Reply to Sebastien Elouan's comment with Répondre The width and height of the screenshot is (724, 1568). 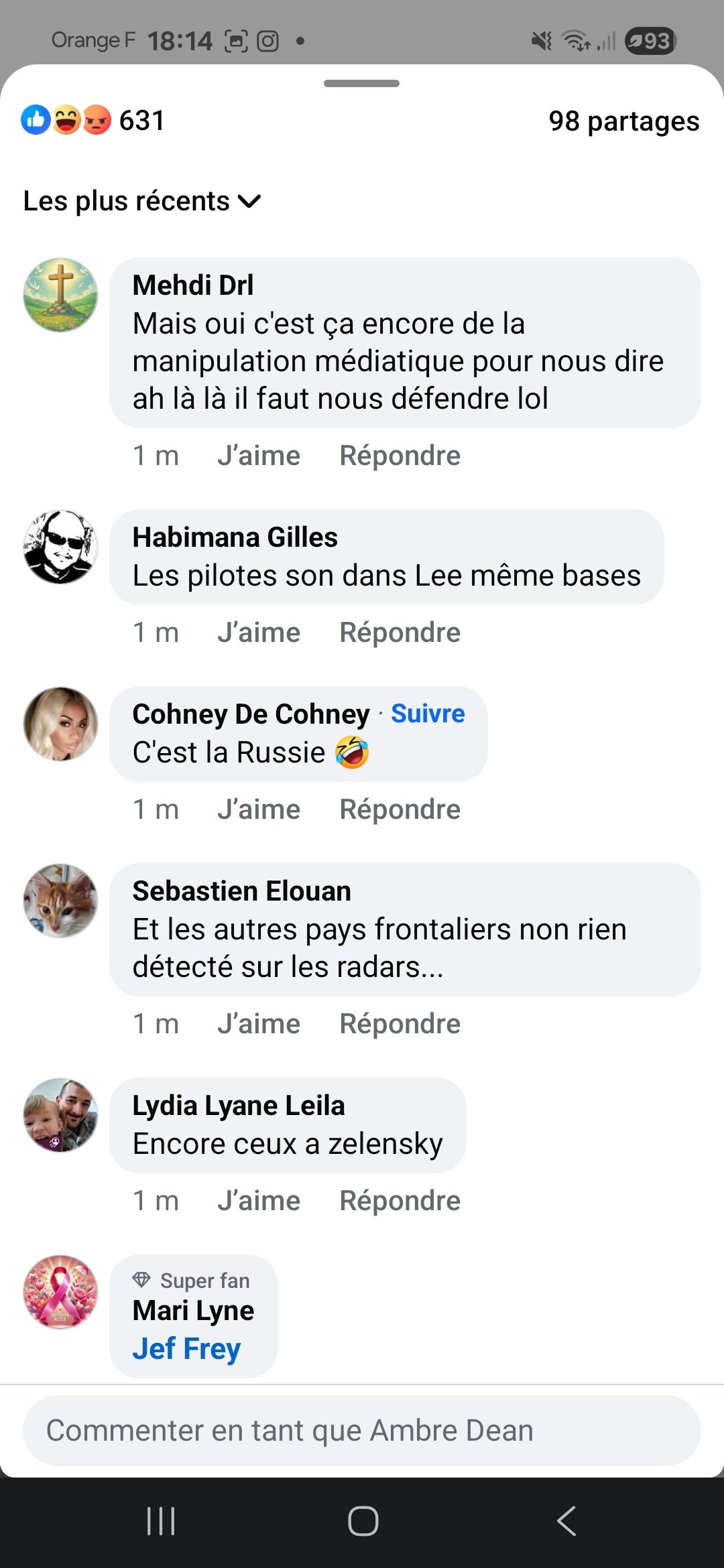(400, 1024)
